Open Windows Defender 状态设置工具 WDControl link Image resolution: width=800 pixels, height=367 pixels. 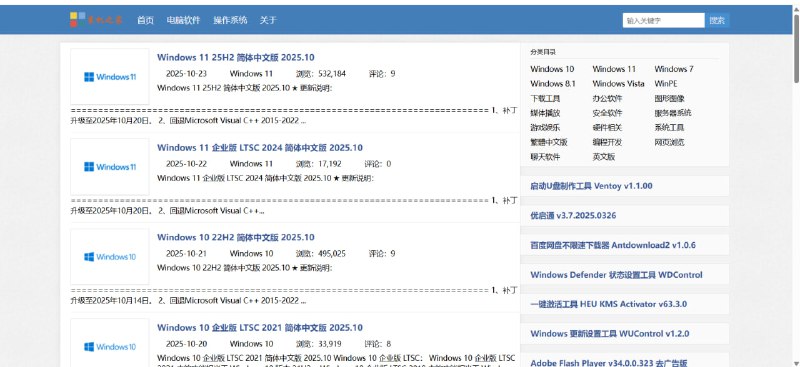(616, 275)
